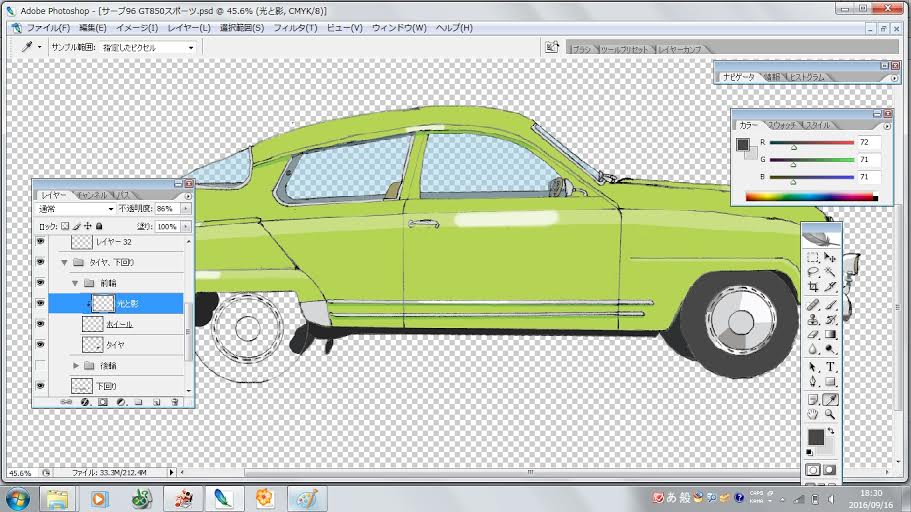The image size is (911, 512).
Task: Open the ファイル(F) menu
Action: pyautogui.click(x=48, y=28)
